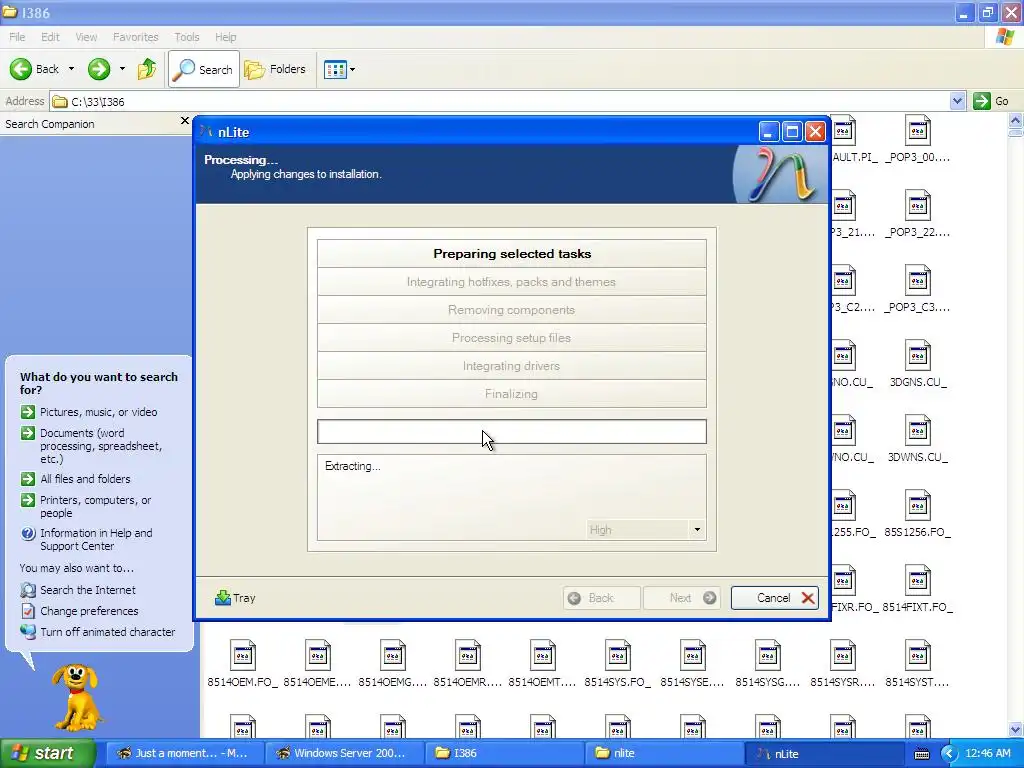Screen dimensions: 1024x768
Task: Open the Favorites menu
Action: click(x=135, y=37)
